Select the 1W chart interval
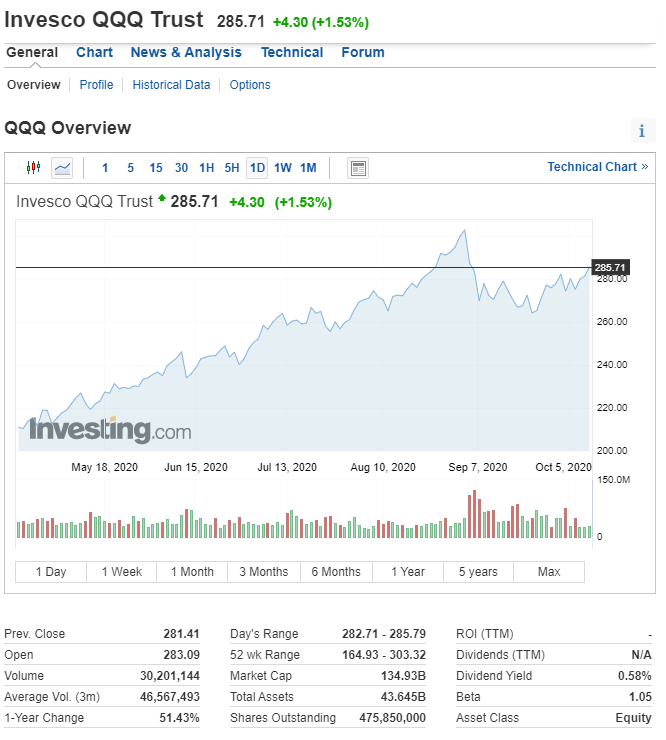This screenshot has height=740, width=666. pos(283,168)
